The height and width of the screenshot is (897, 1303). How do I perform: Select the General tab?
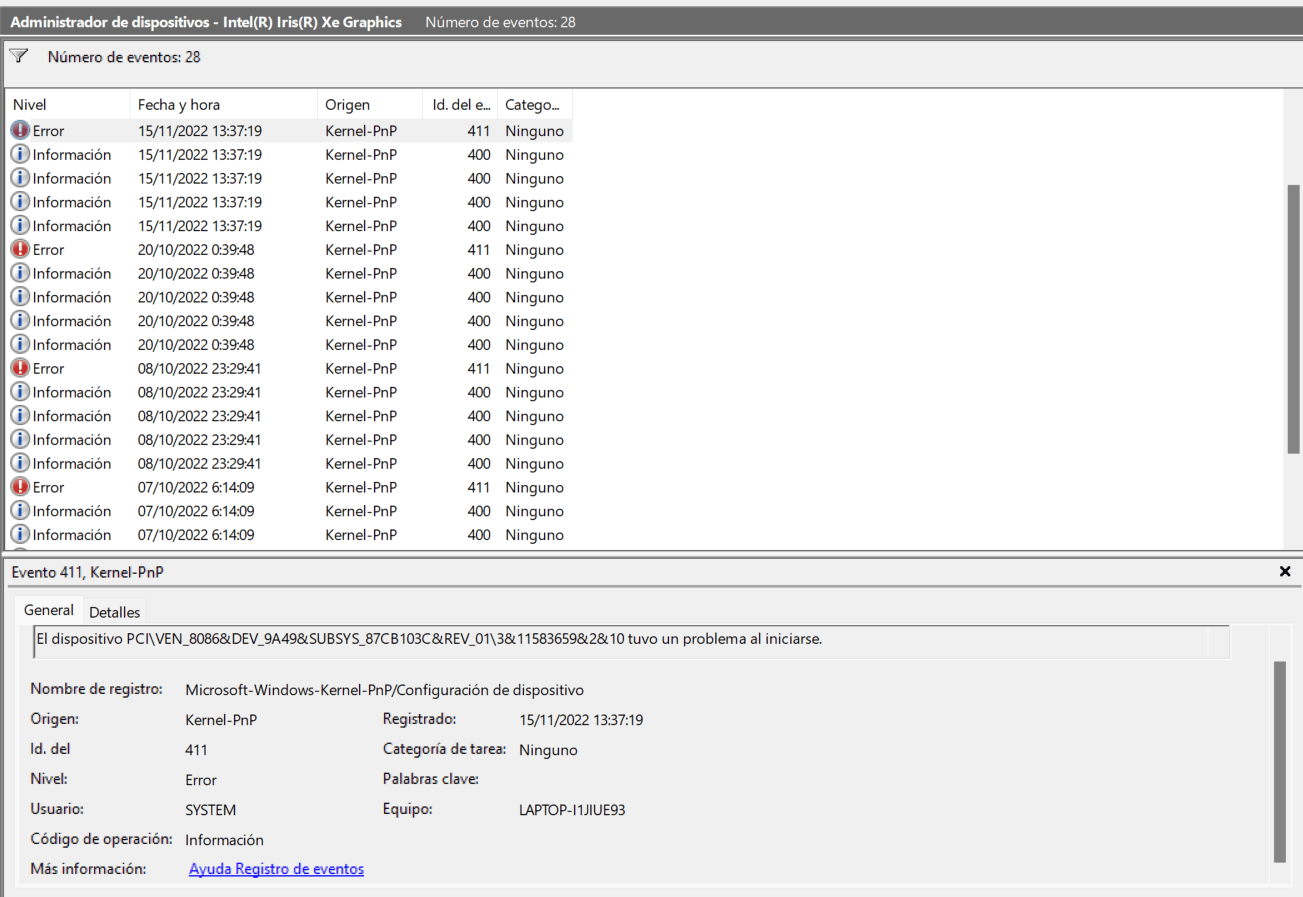49,610
